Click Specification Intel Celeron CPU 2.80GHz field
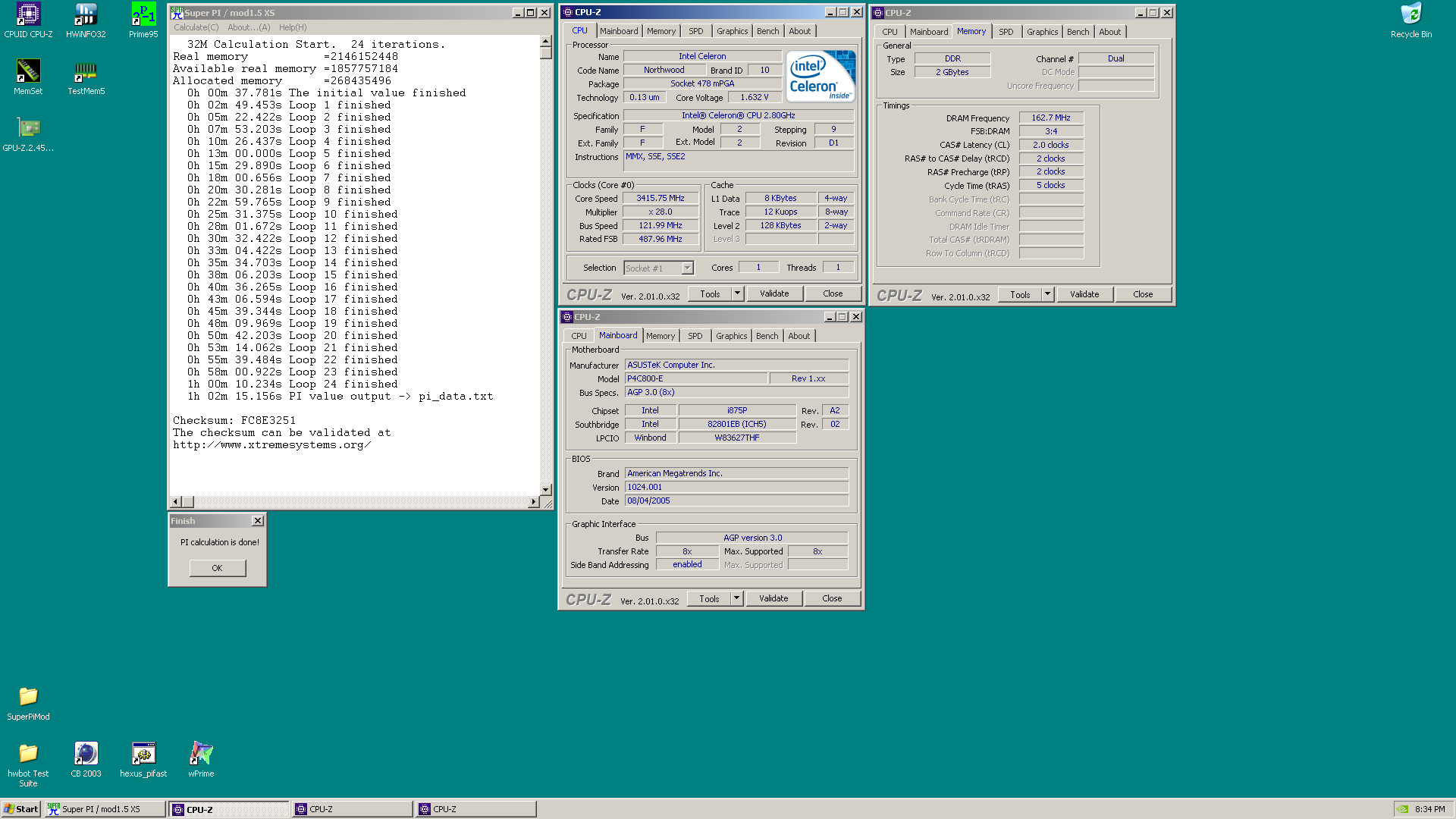 point(738,115)
